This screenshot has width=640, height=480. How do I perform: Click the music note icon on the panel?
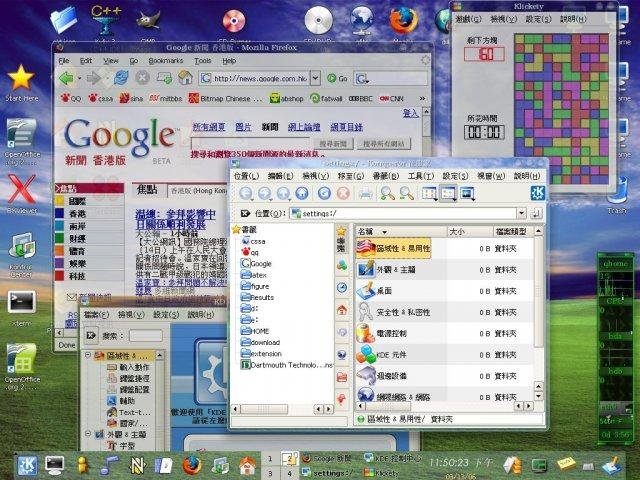click(x=109, y=465)
